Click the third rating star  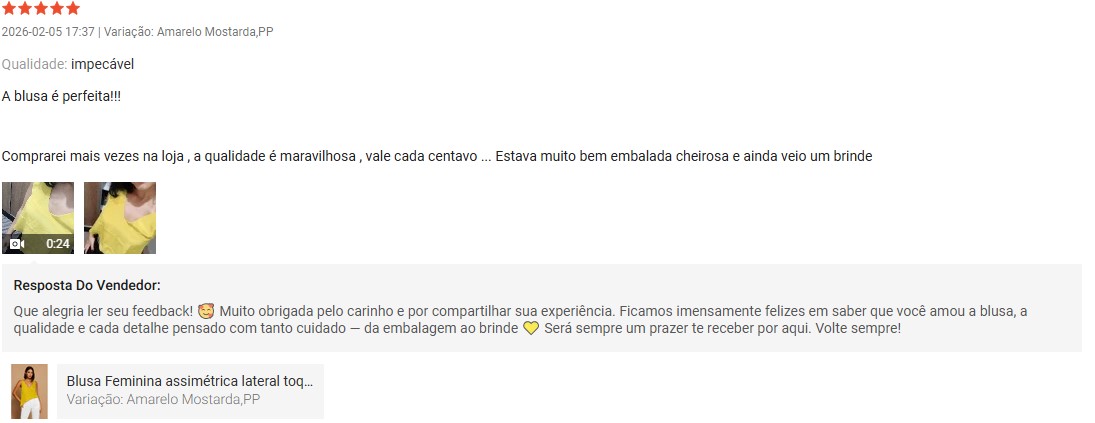pyautogui.click(x=41, y=8)
